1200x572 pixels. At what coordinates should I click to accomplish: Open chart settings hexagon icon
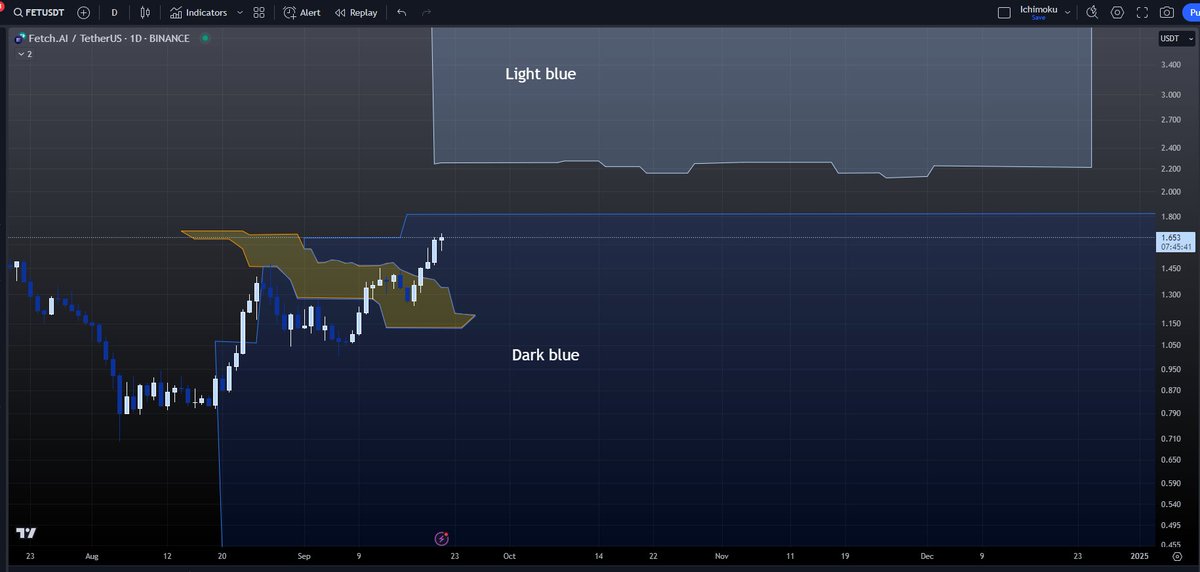(x=1117, y=13)
